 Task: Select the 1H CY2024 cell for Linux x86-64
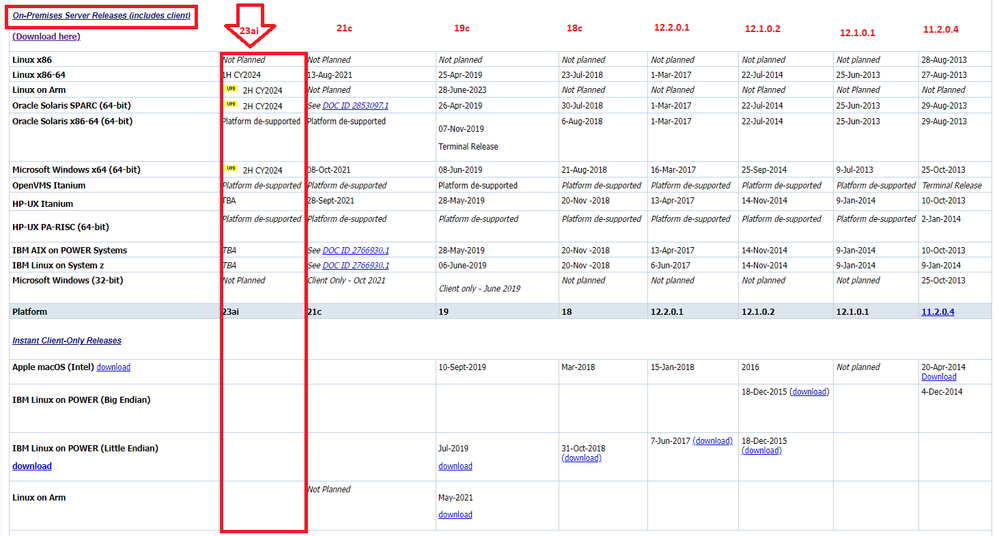pos(241,75)
